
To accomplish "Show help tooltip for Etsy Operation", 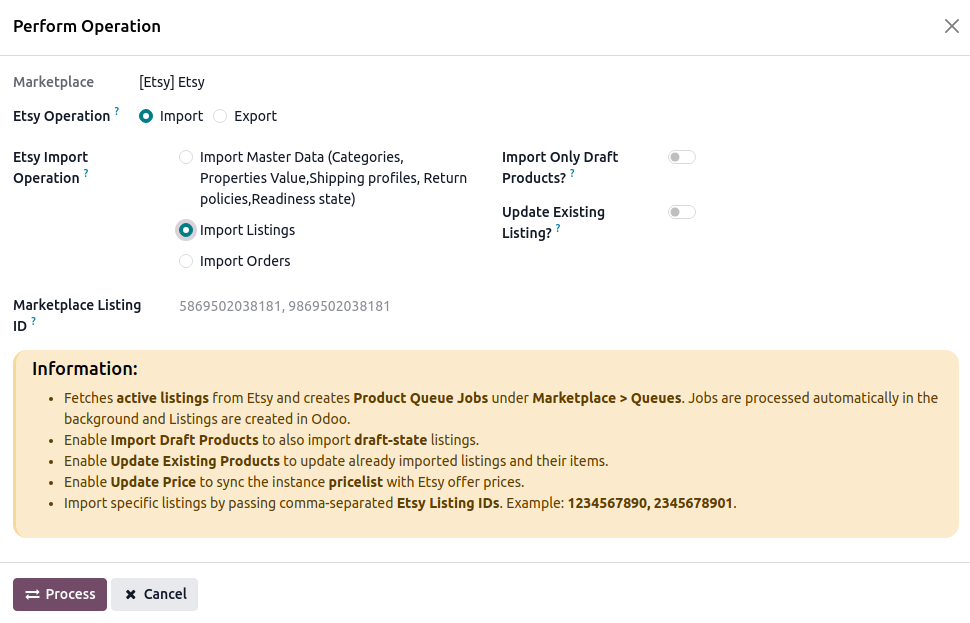I will click(x=116, y=111).
